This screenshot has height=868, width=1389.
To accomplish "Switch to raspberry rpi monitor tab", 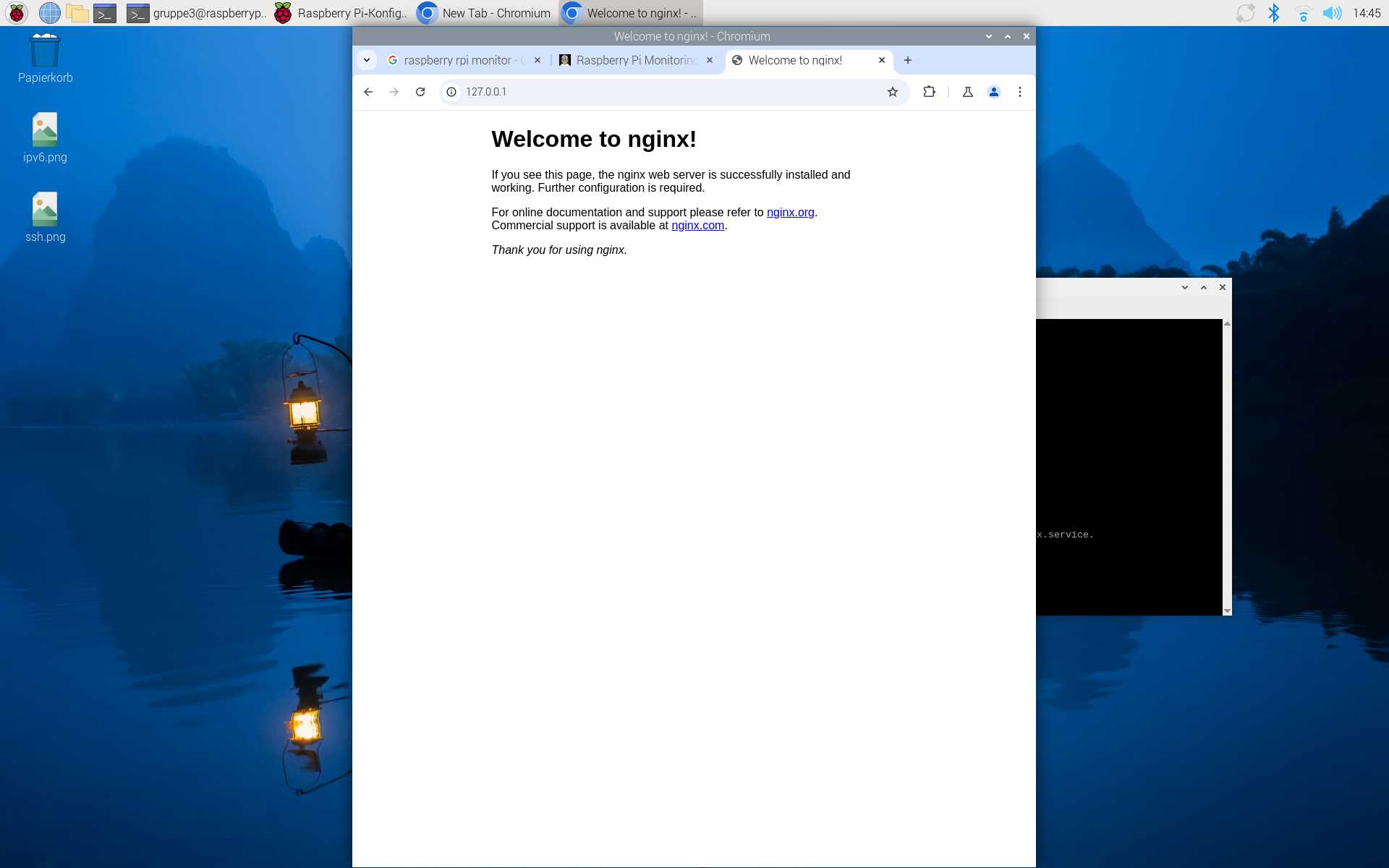I will coord(457,60).
